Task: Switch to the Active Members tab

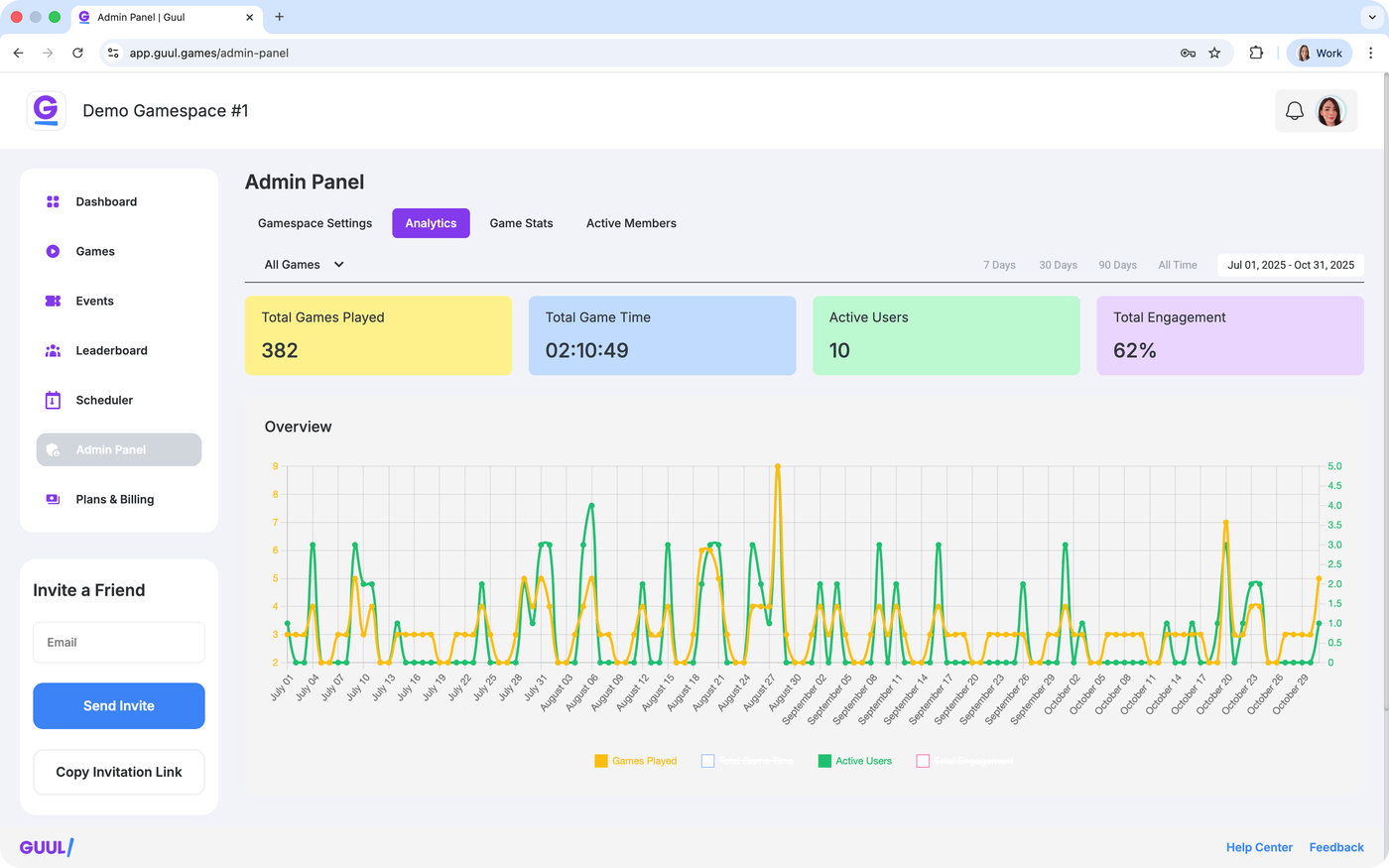Action: click(x=631, y=223)
